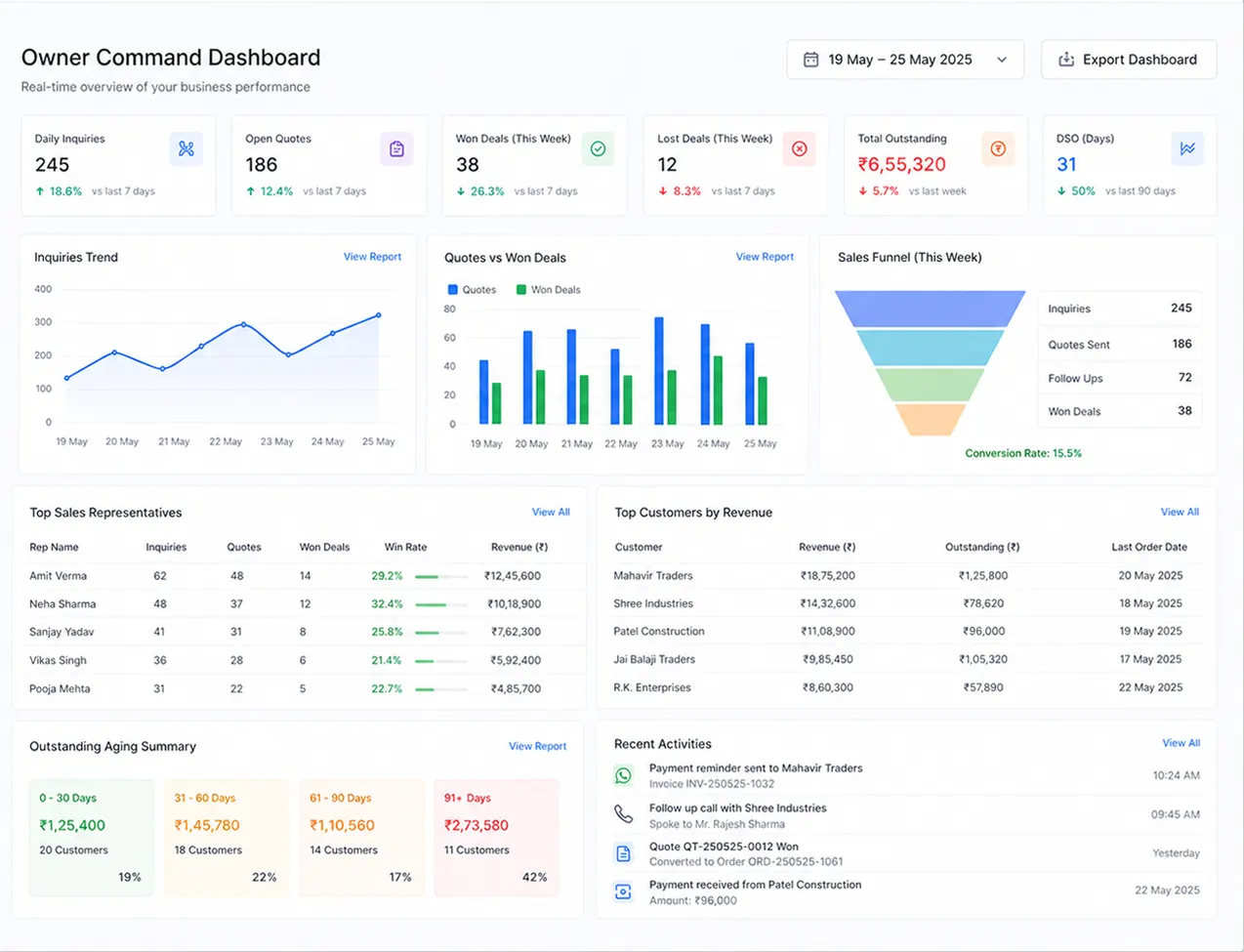Select the 31 - 60 Days aging card

click(x=227, y=838)
